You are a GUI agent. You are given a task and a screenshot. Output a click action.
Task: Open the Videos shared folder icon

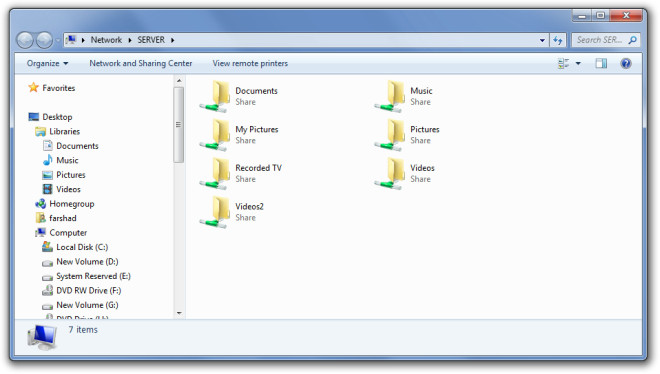click(391, 174)
